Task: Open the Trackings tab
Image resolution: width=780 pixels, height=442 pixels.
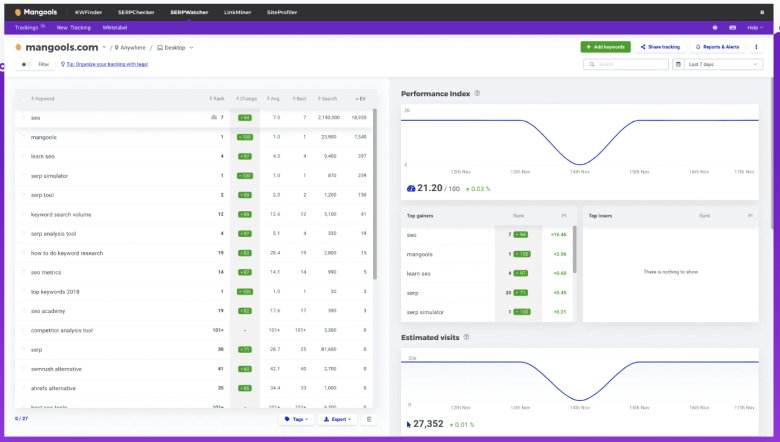Action: point(29,28)
